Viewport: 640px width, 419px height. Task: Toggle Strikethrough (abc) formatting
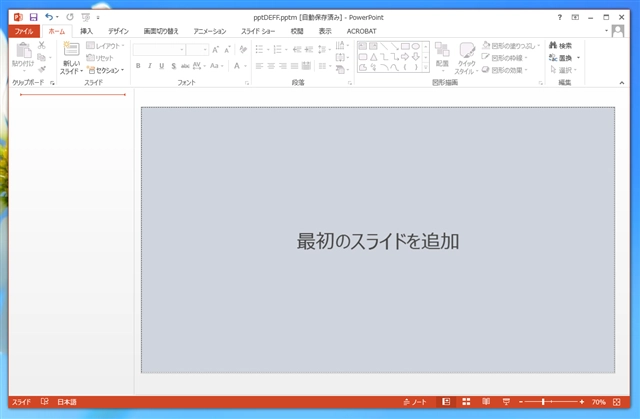(x=185, y=66)
